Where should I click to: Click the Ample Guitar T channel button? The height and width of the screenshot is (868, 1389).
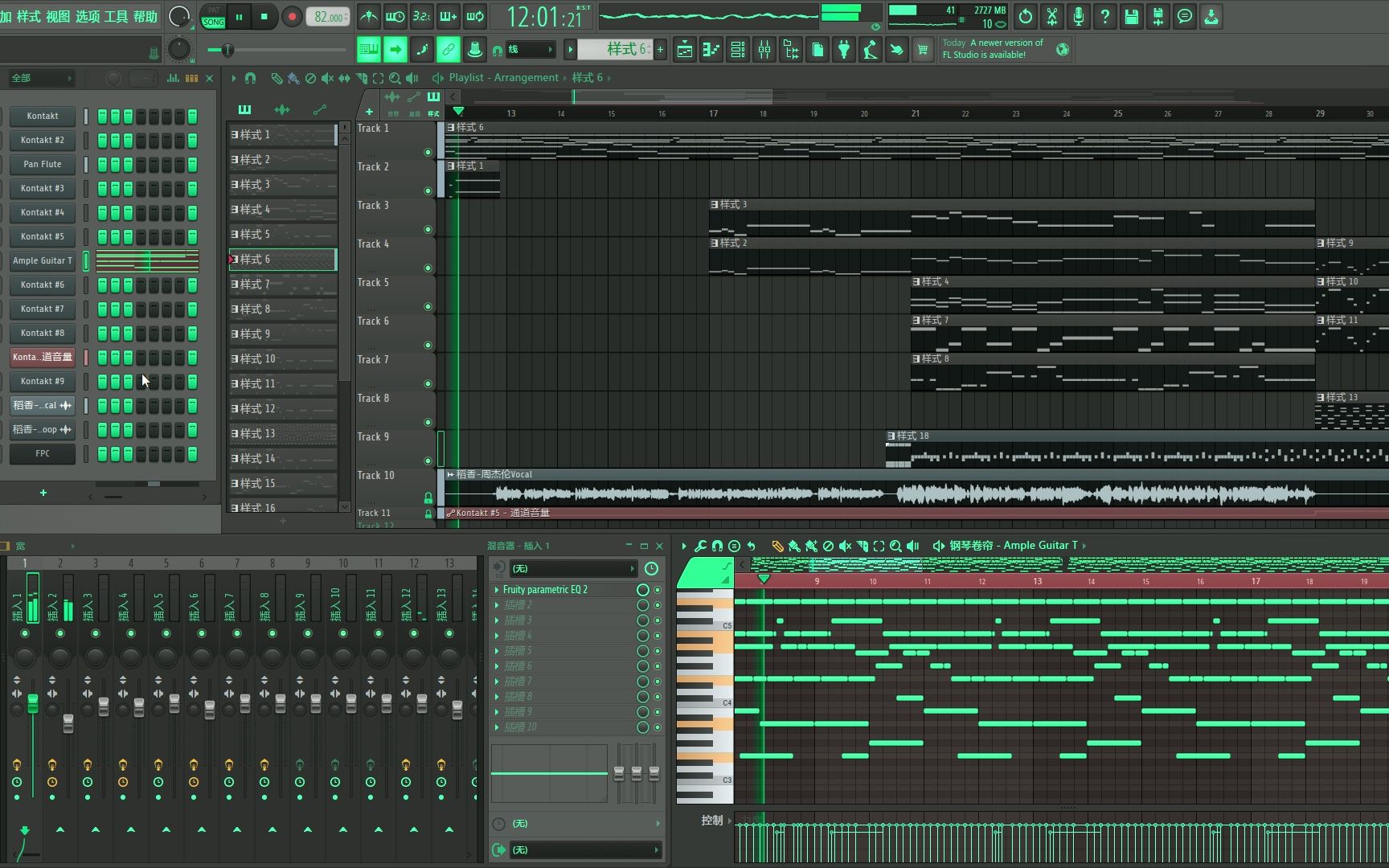pos(43,260)
